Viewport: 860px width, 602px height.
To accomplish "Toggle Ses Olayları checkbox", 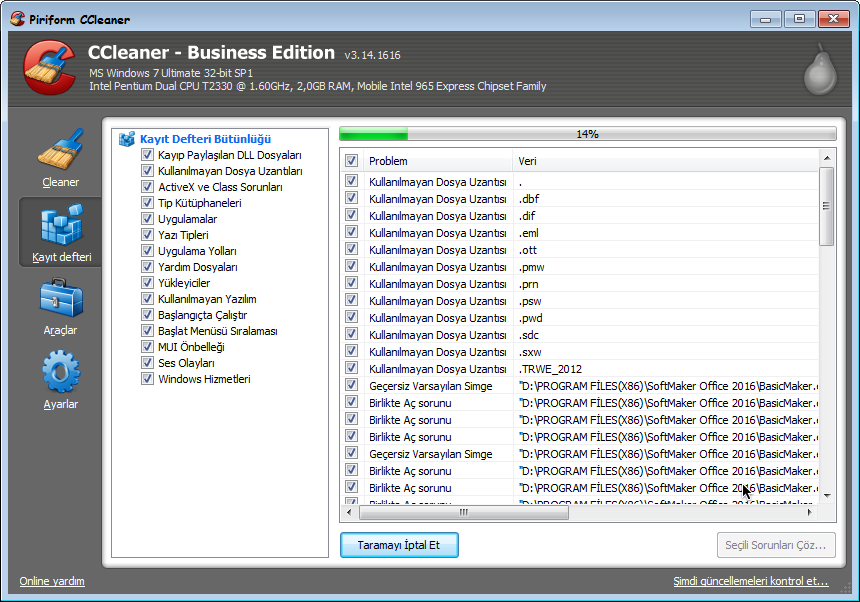I will (147, 362).
